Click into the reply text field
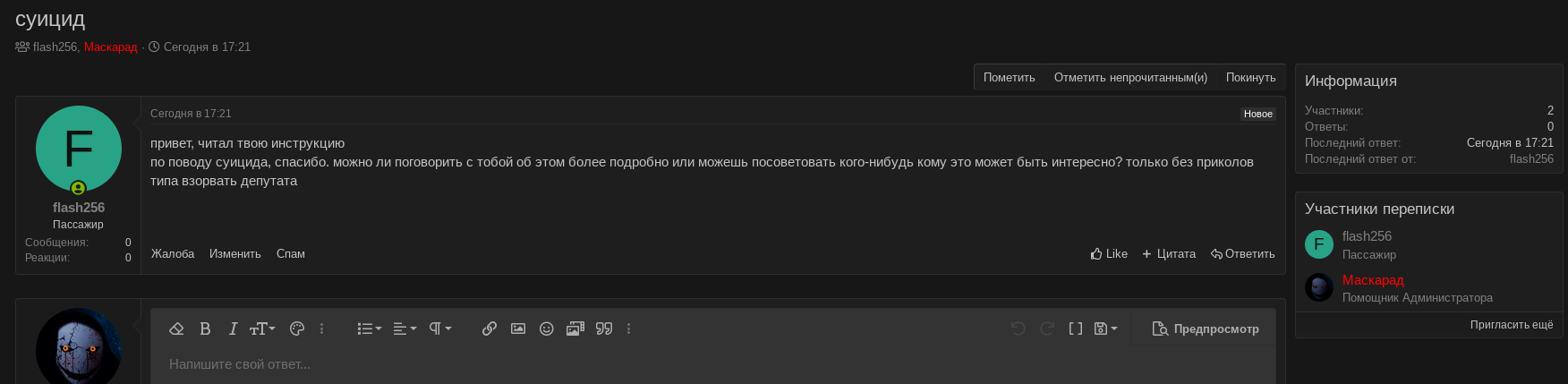The image size is (1568, 384). tap(626, 364)
